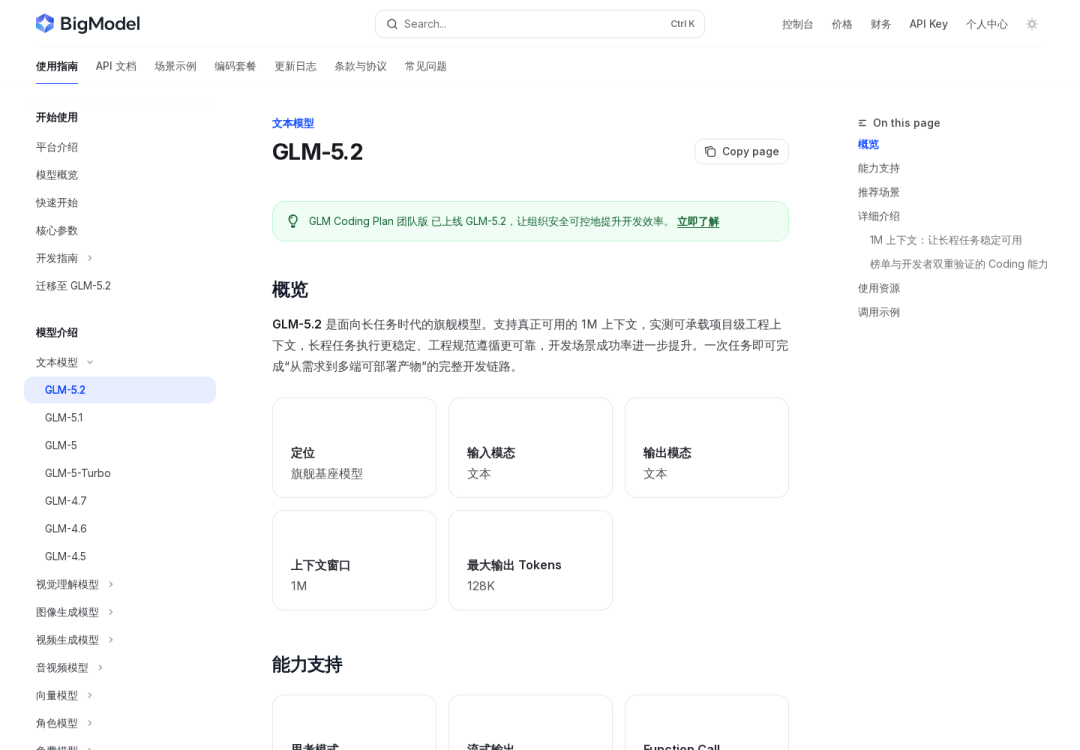
Task: Jump to 调用示例 in On this page
Action: point(878,313)
